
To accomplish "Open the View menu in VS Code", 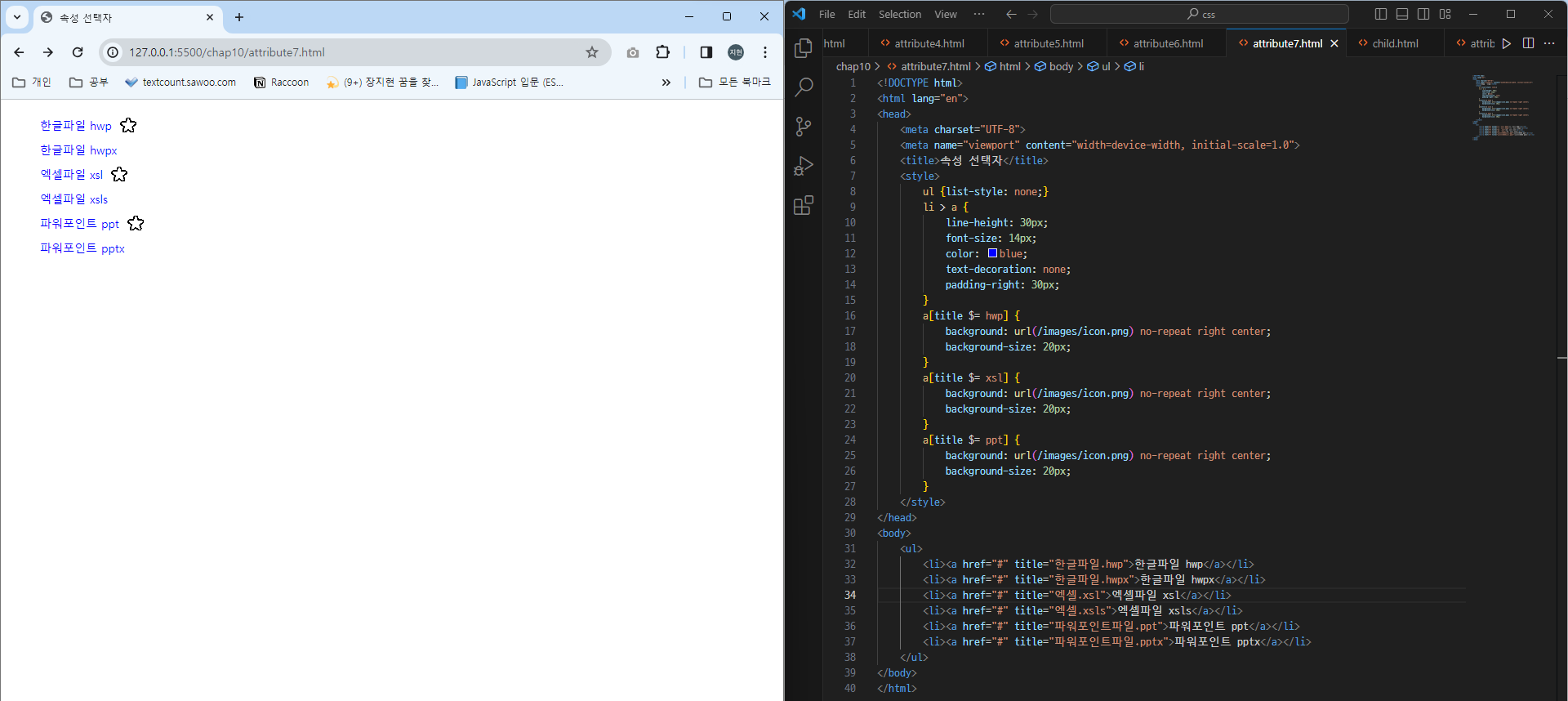I will pos(946,14).
